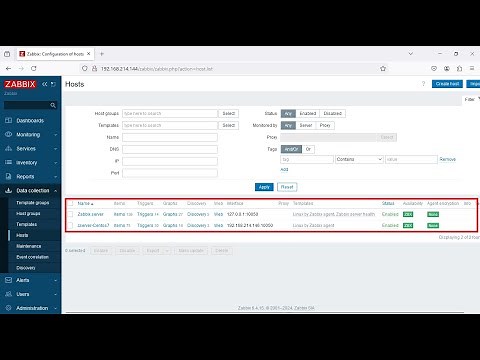Expand the Users menu
Image resolution: width=480 pixels, height=360 pixels.
(56, 294)
